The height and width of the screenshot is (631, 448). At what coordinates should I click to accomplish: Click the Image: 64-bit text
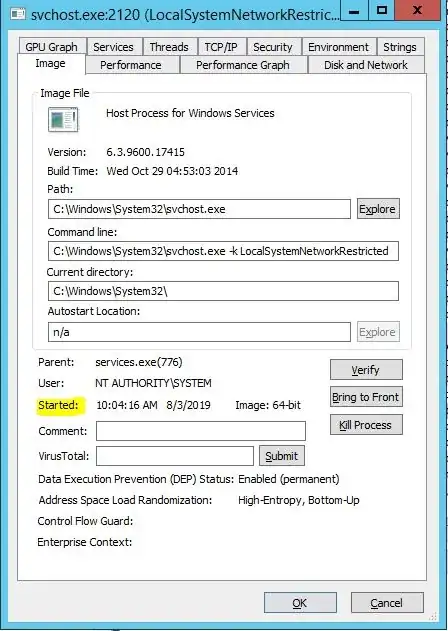[x=268, y=405]
